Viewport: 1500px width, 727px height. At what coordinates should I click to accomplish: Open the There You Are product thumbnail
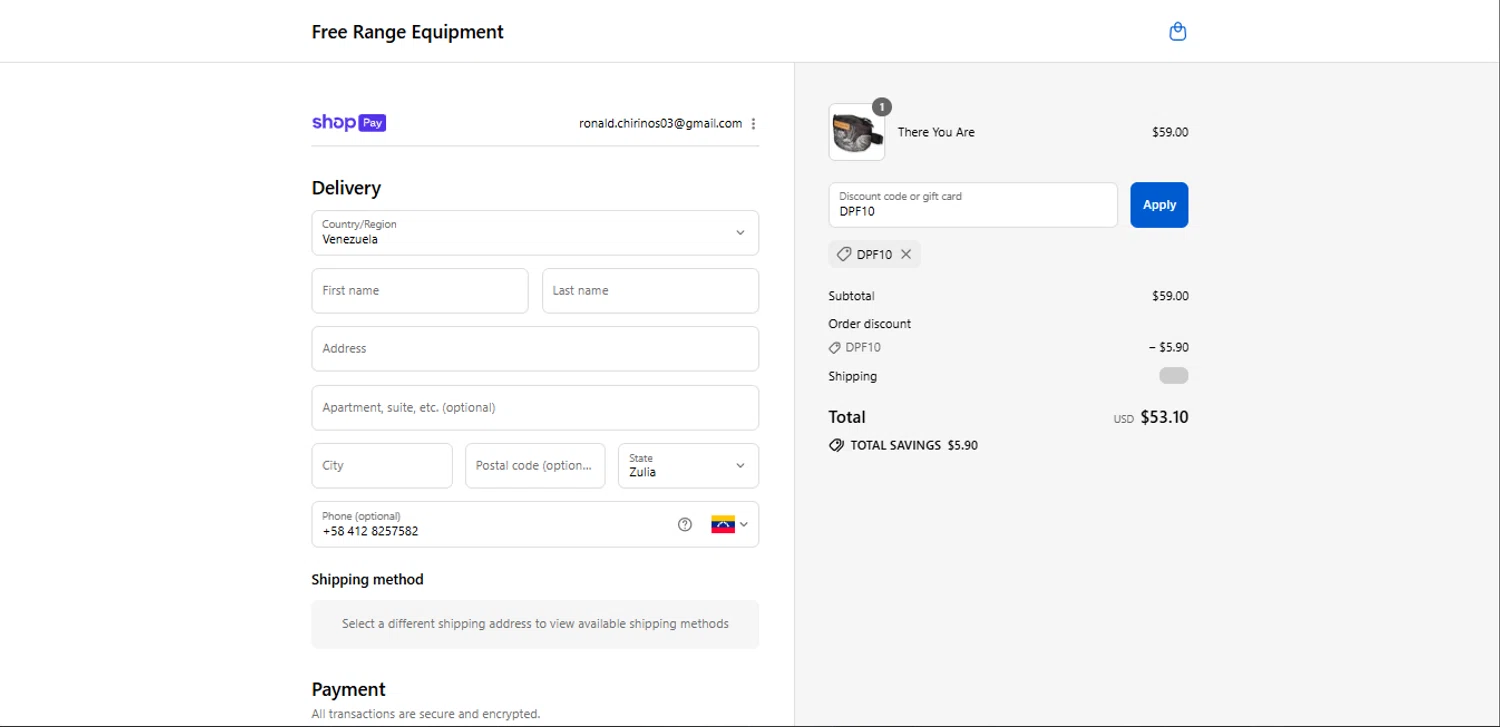point(856,132)
